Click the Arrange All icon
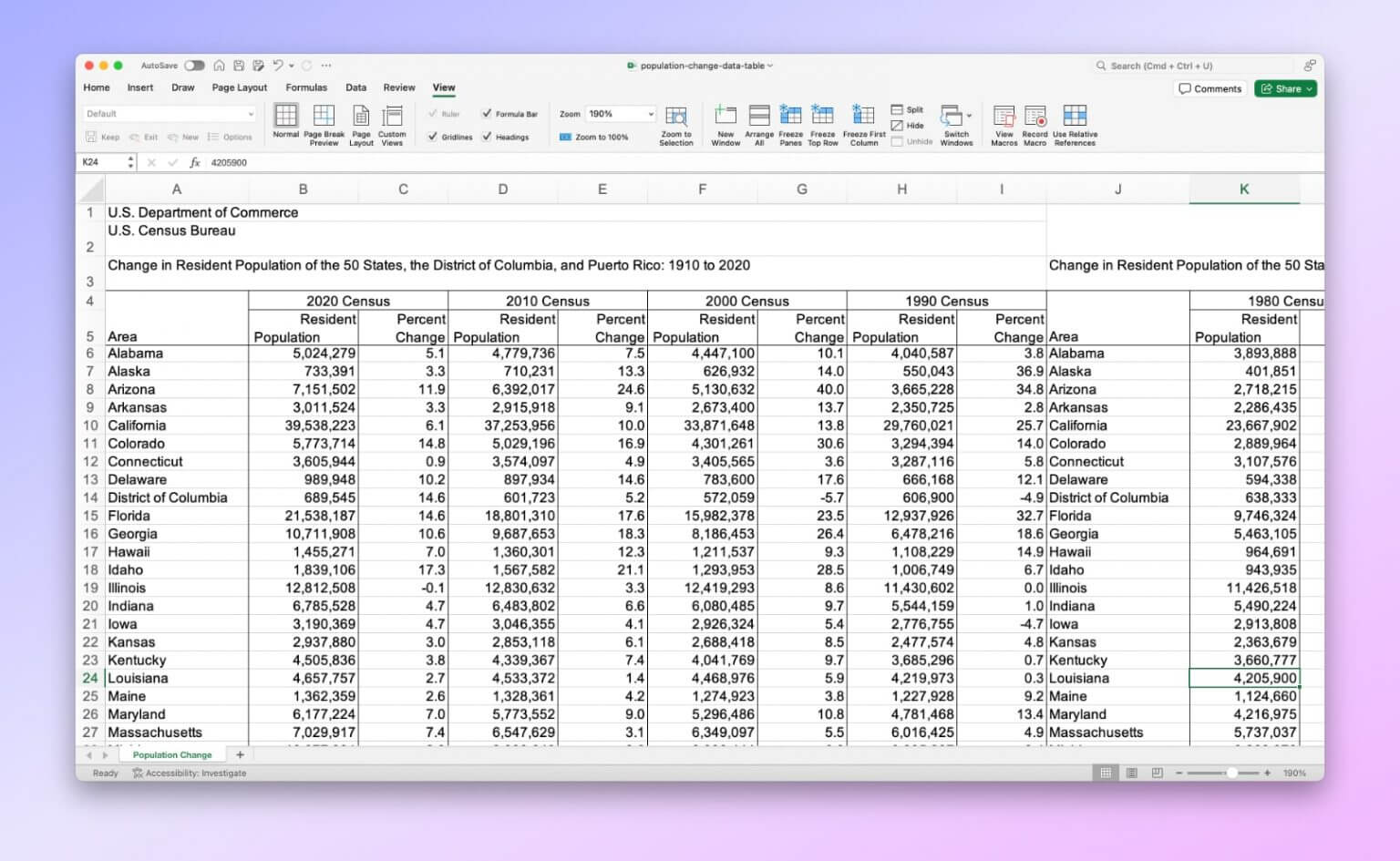Image resolution: width=1400 pixels, height=861 pixels. tap(759, 124)
